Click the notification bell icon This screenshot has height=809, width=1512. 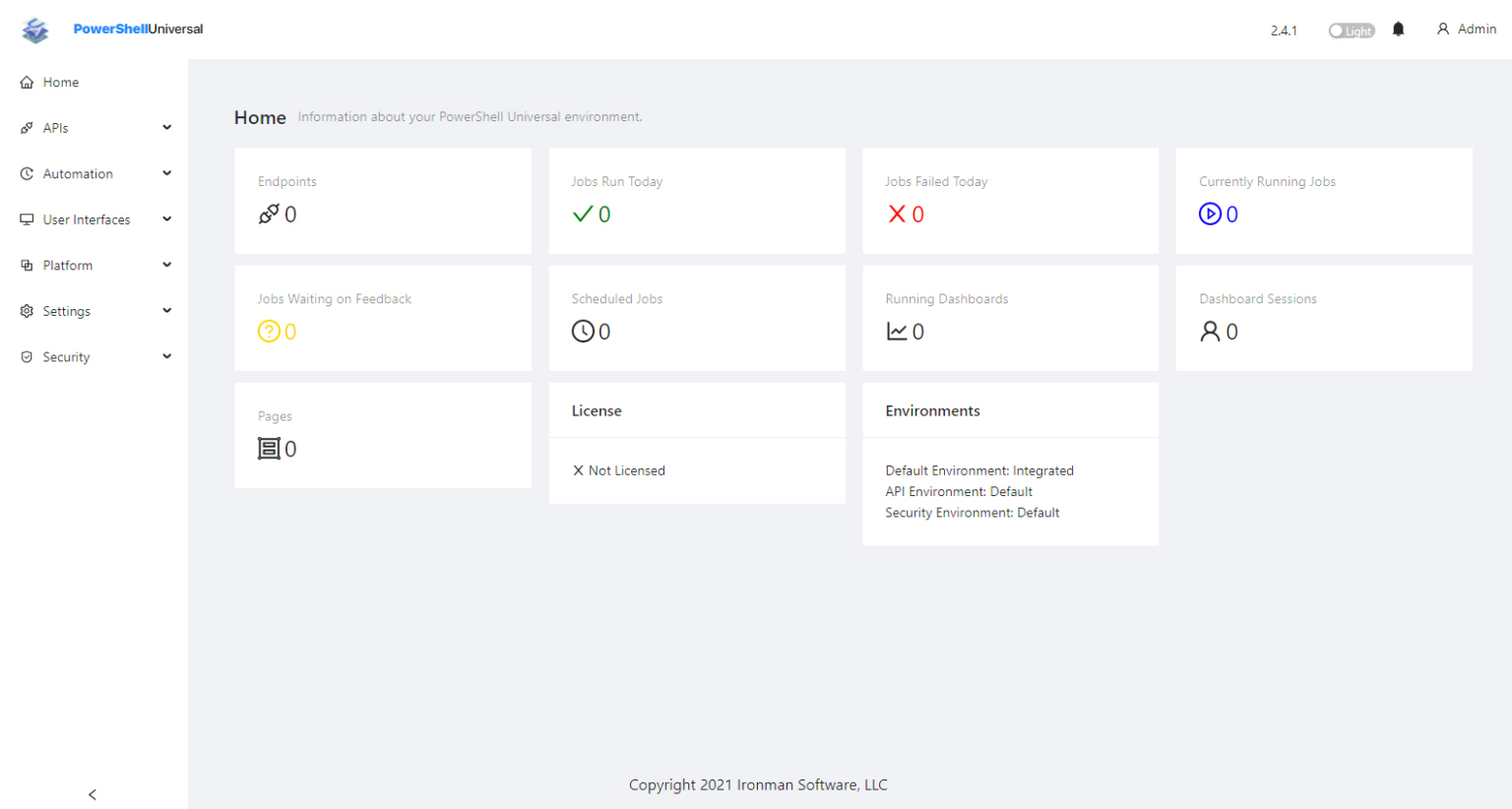tap(1399, 29)
